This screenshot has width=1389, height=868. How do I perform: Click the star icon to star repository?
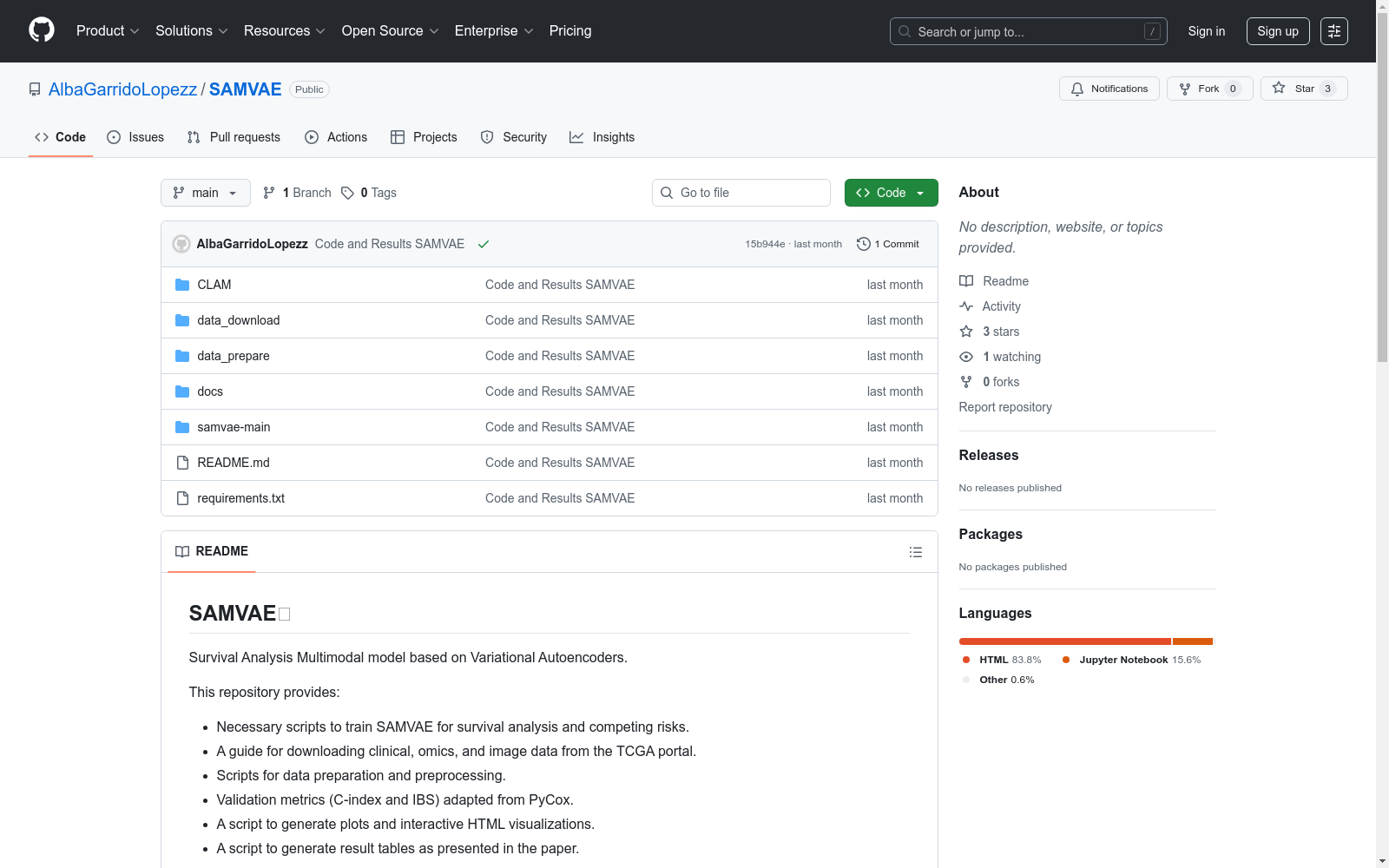1279,88
